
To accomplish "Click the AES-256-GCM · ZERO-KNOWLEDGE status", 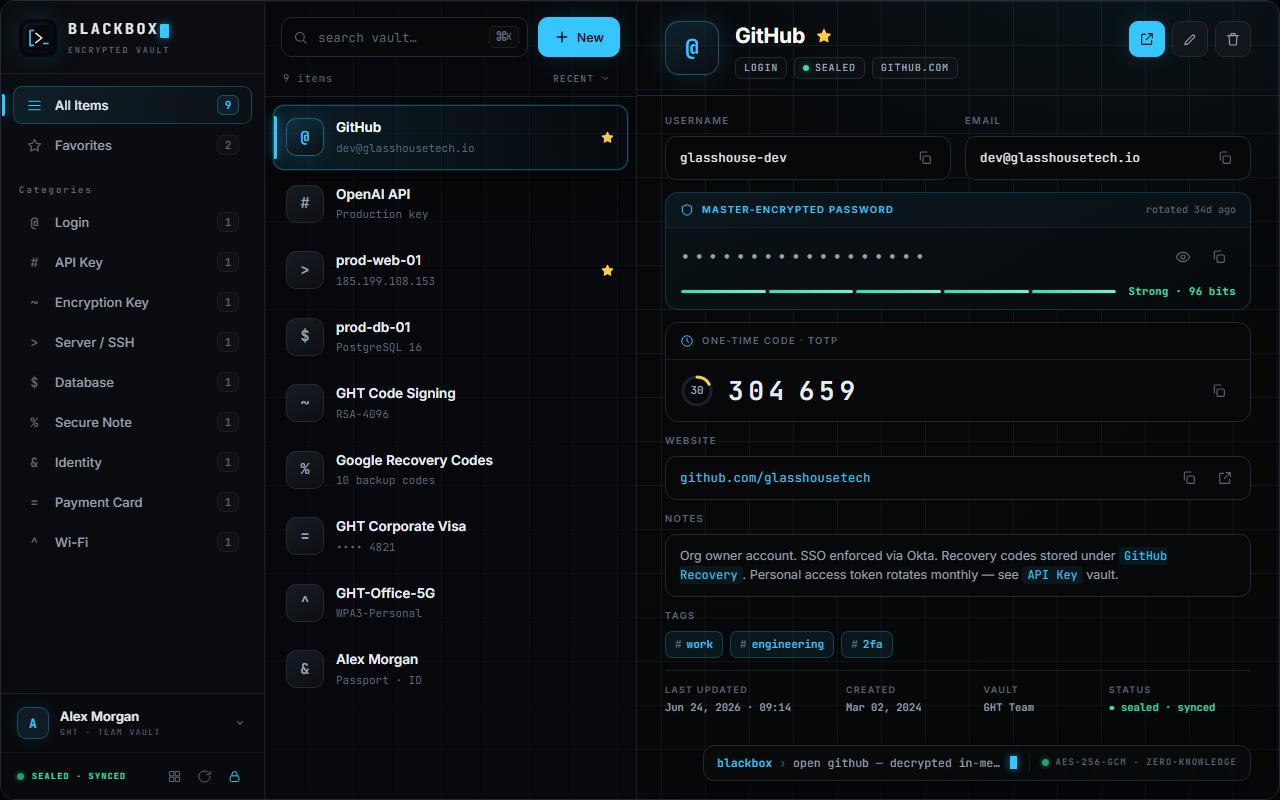I will point(1139,762).
